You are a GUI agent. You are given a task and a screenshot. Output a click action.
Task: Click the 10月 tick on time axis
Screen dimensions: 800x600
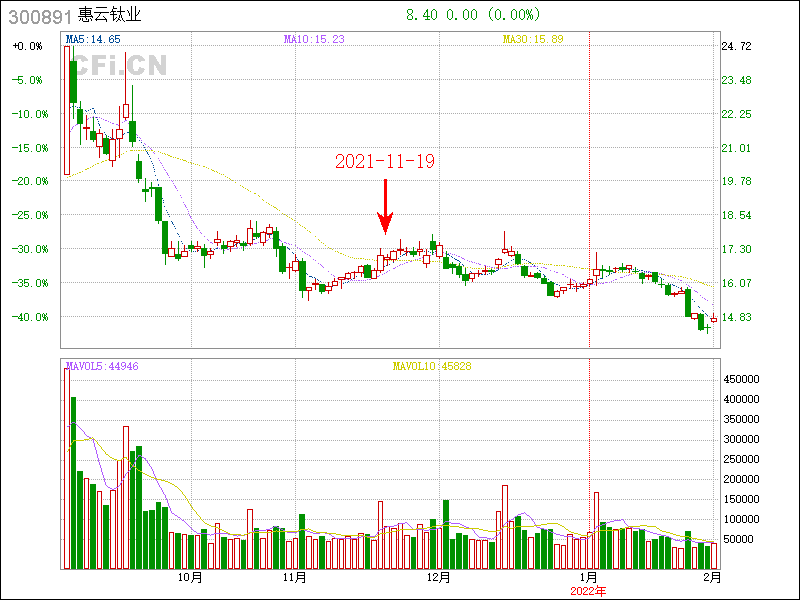[190, 578]
